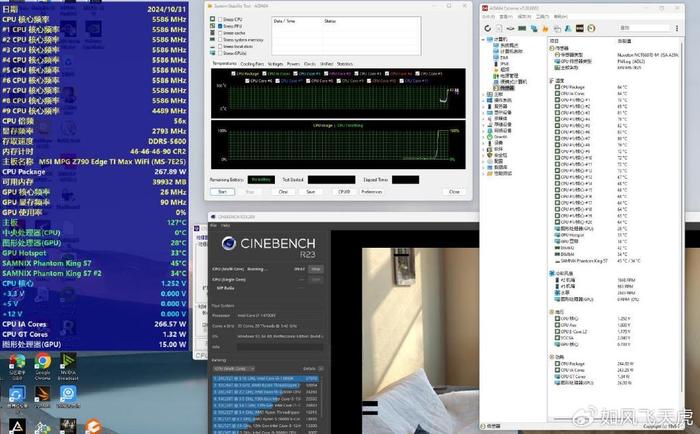700x434 pixels.
Task: Click the SAMNIX Phantom King S7 #2 row
Action: 94,273
